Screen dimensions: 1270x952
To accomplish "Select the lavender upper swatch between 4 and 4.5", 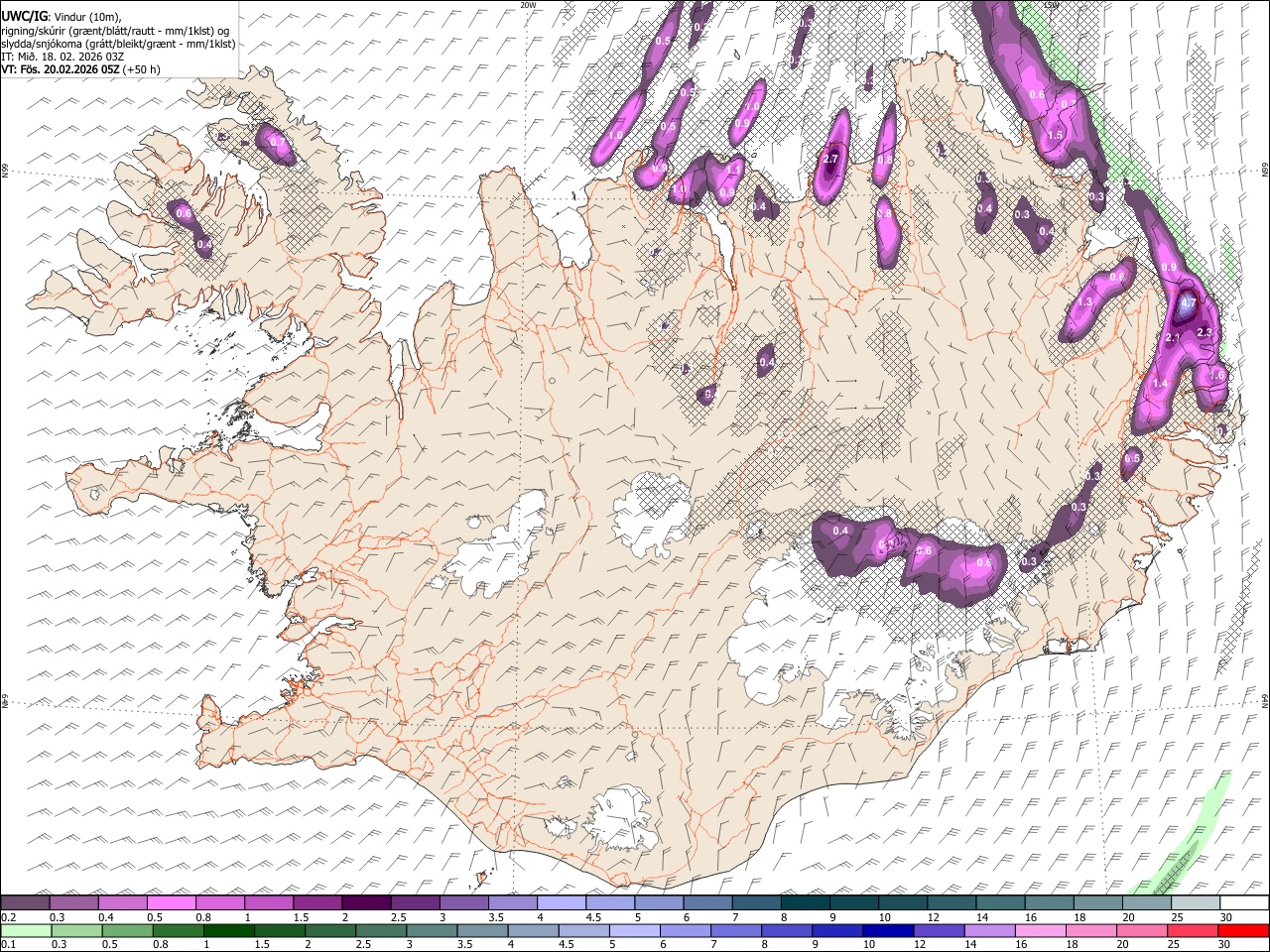I will coord(562,902).
